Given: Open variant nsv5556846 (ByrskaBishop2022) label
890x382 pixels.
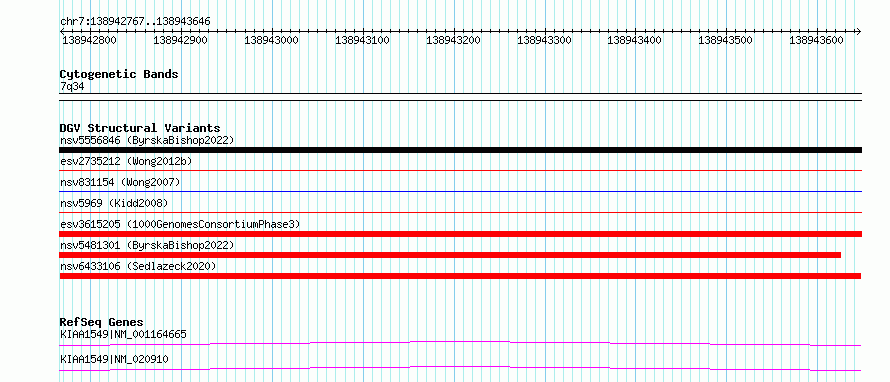Looking at the screenshot, I should 147,140.
